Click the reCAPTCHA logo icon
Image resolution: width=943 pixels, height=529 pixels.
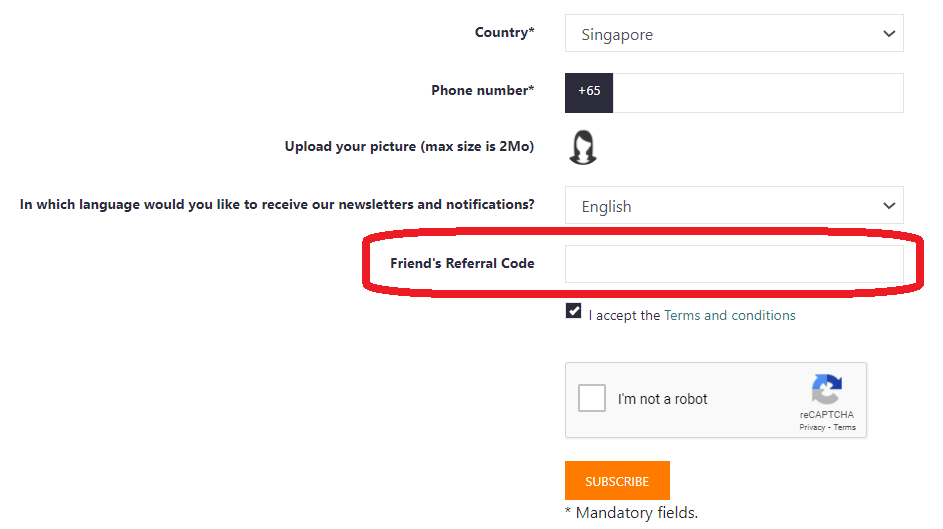point(826,391)
